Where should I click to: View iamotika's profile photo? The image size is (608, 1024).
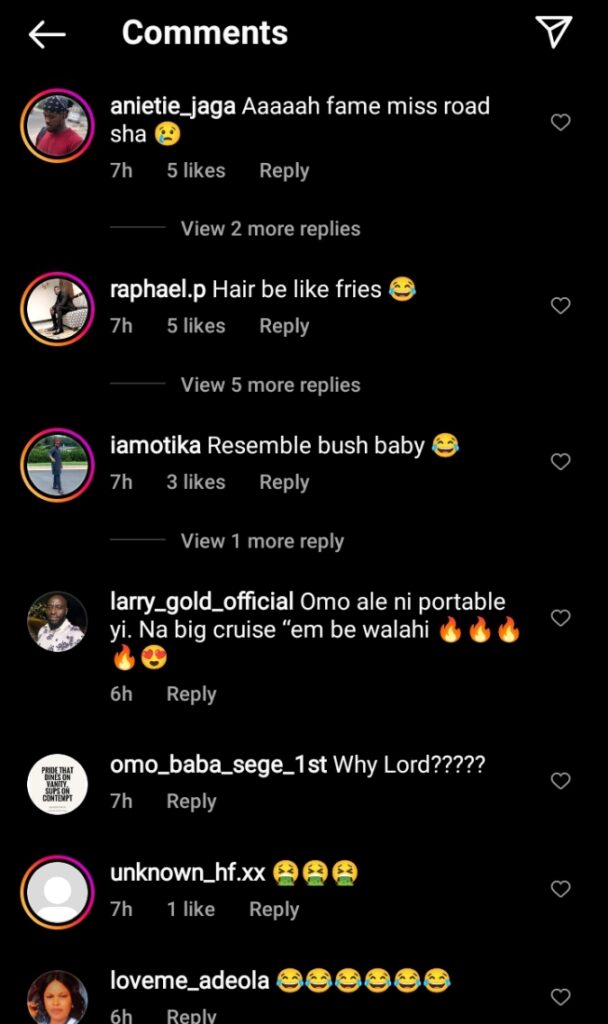coord(57,463)
